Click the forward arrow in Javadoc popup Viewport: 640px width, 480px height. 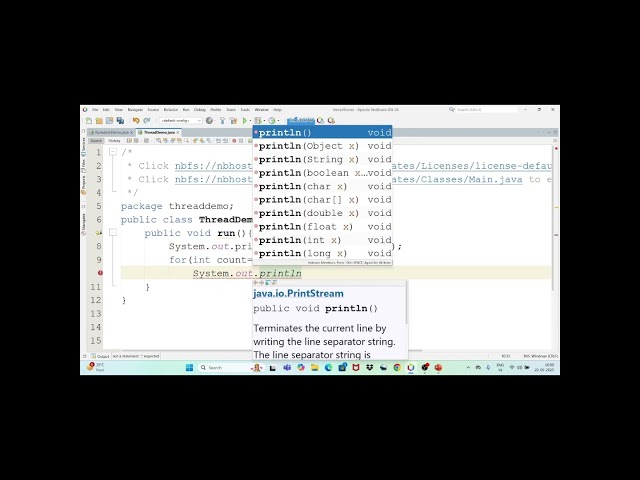click(x=262, y=282)
